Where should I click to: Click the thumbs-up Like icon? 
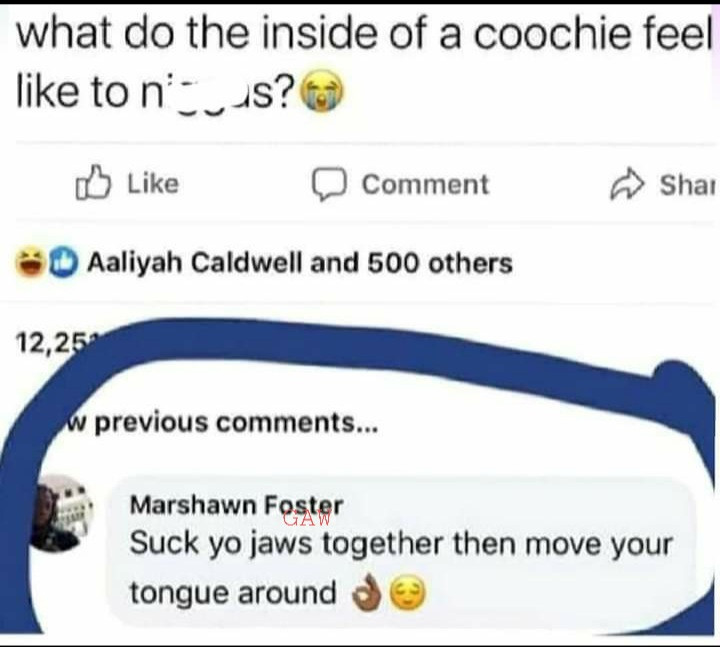point(93,183)
